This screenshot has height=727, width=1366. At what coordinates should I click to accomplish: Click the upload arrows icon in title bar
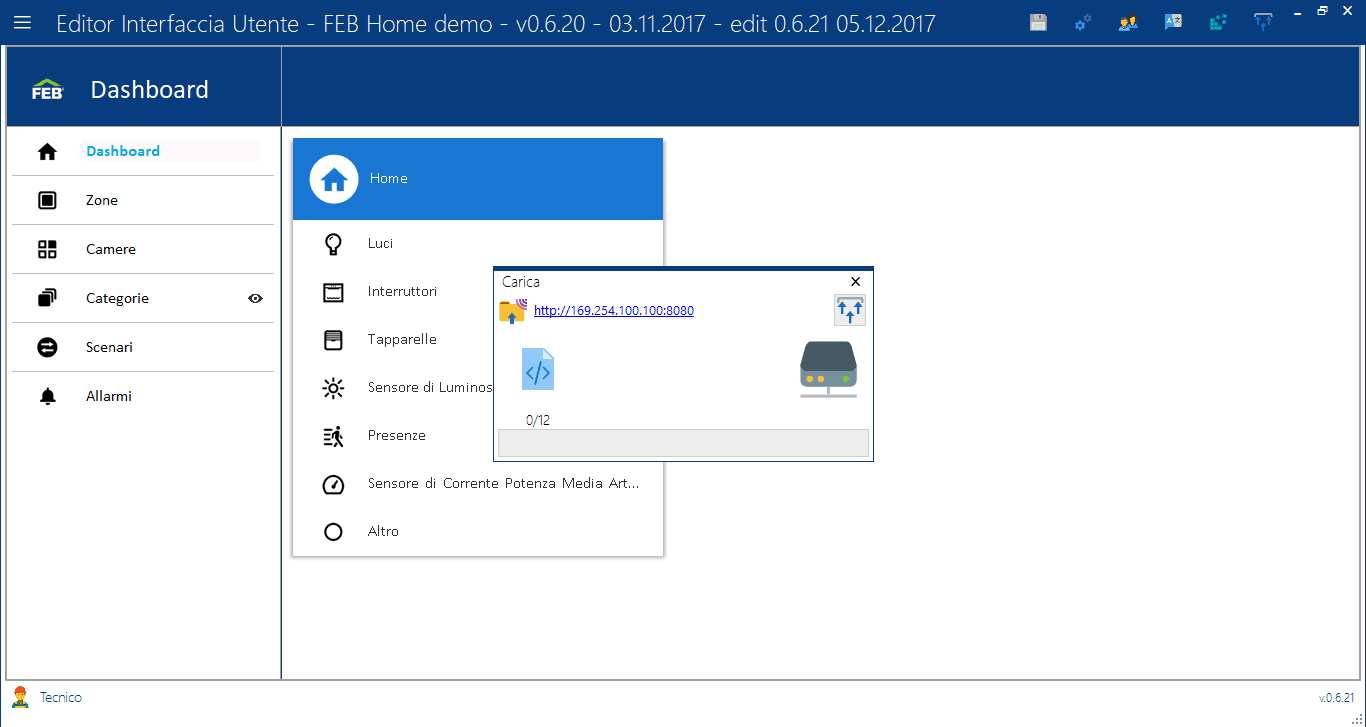click(x=1263, y=23)
